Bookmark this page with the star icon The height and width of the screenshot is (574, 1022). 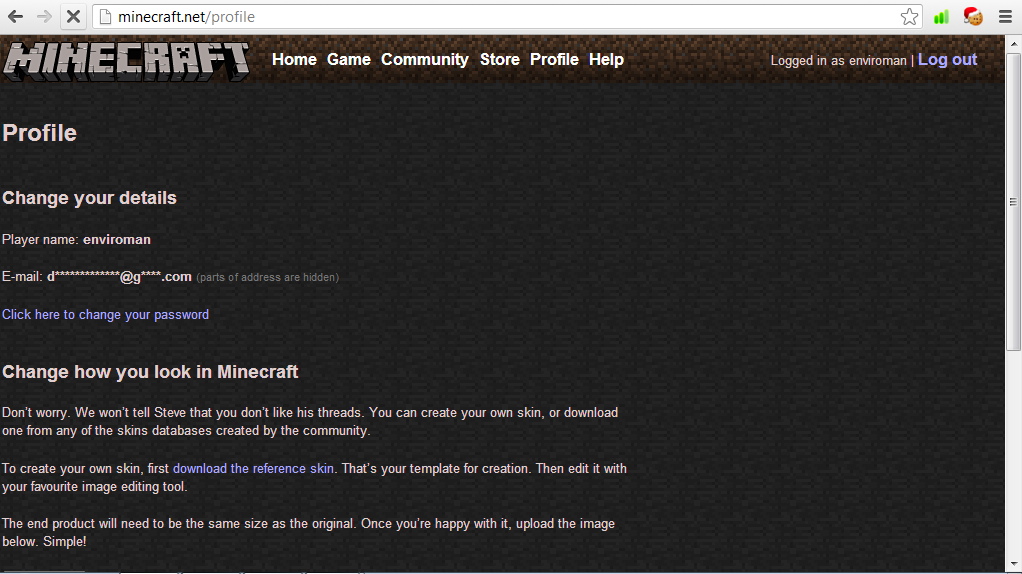coord(909,16)
